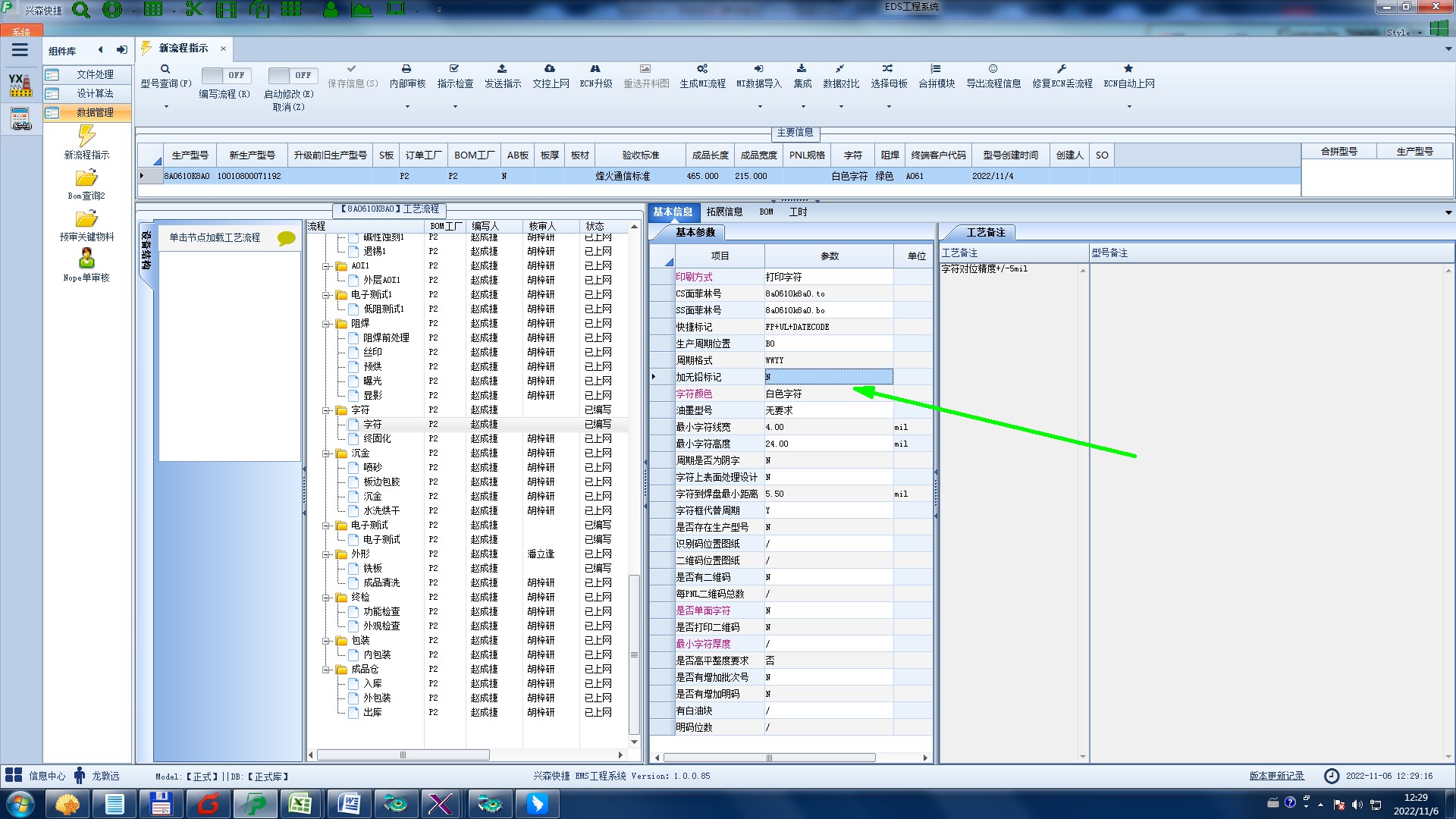Switch to the 工时 tab

tap(798, 212)
